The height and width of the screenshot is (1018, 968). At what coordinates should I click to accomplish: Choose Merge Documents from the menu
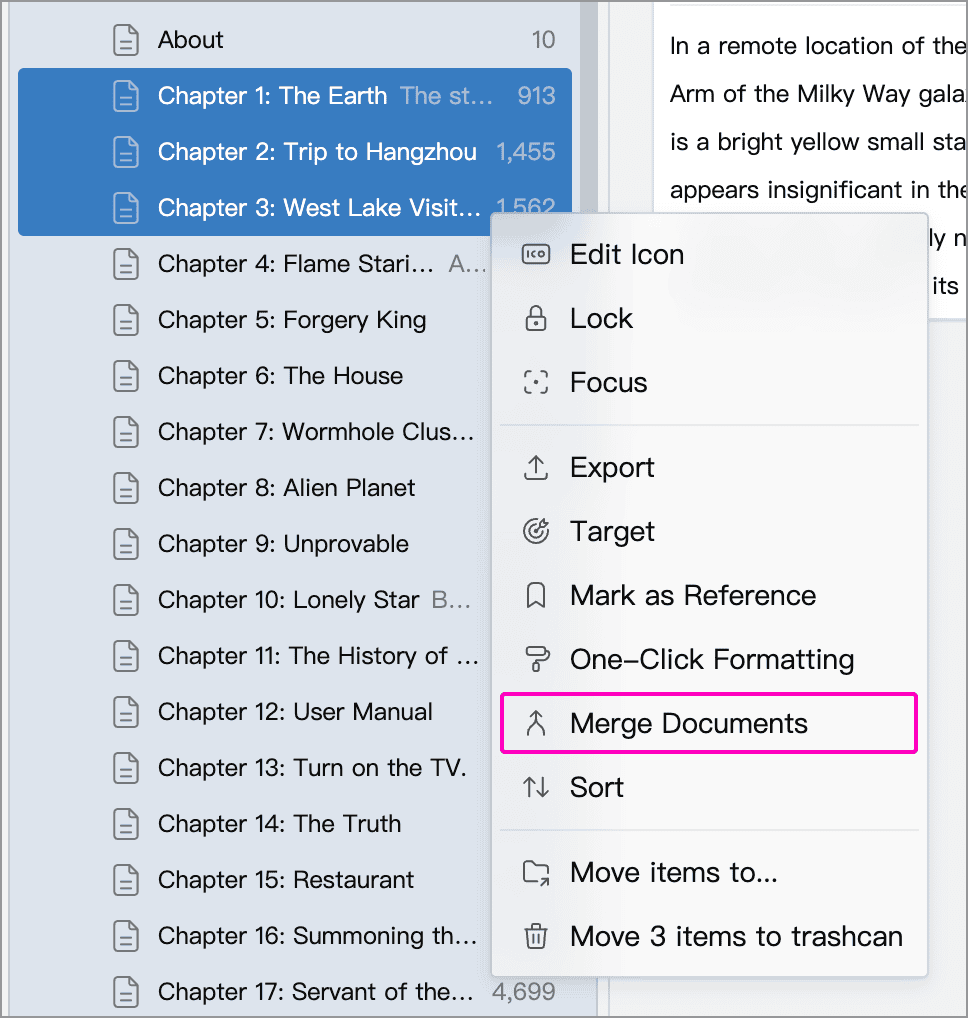[709, 723]
